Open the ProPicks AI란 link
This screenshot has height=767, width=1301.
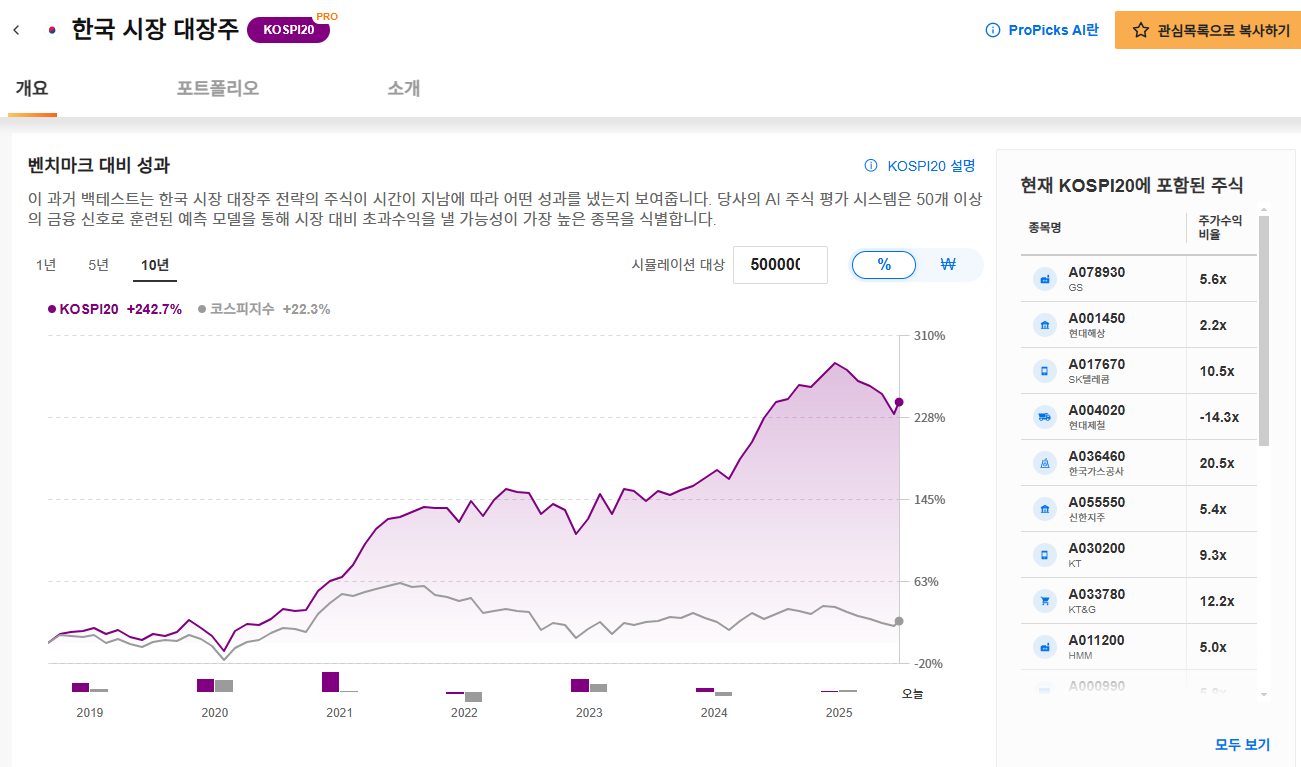(1053, 30)
